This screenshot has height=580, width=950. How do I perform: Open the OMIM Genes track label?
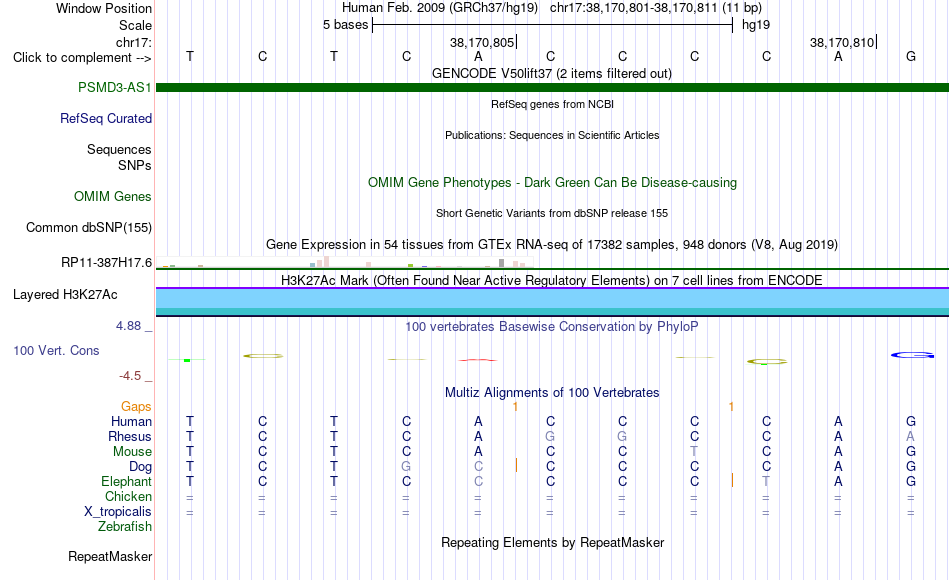point(113,196)
